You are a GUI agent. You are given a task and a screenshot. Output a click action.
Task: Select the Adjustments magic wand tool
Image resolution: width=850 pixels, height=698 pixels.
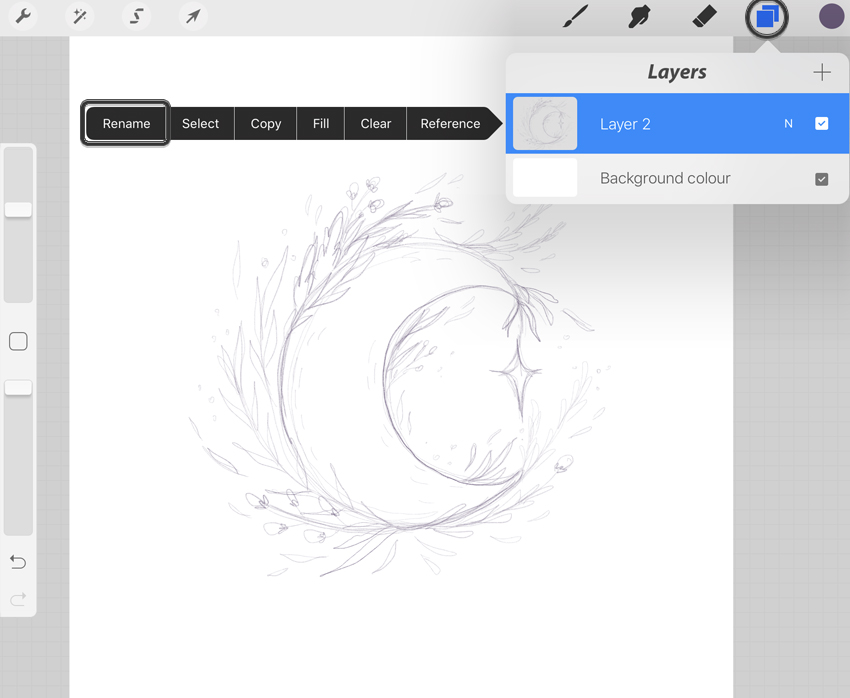click(x=79, y=16)
